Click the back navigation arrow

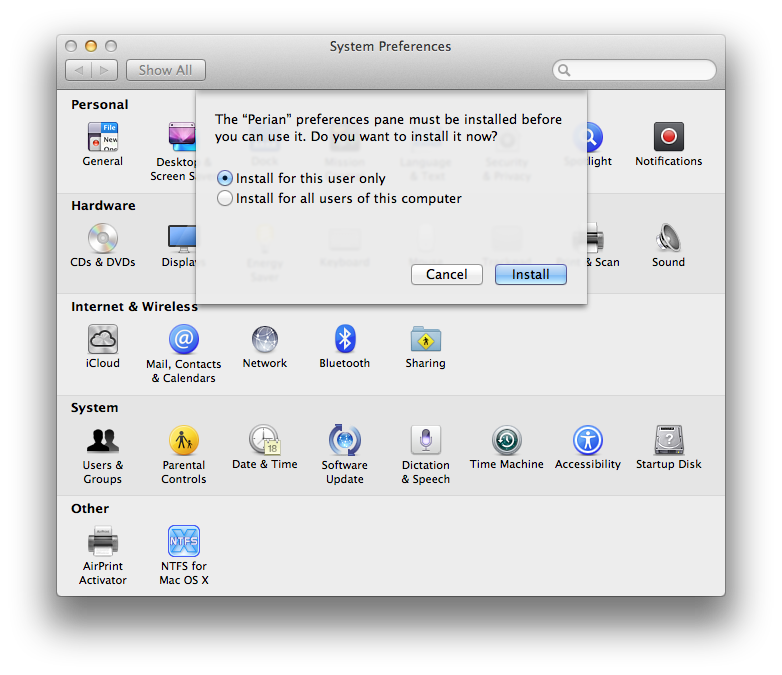coord(79,70)
